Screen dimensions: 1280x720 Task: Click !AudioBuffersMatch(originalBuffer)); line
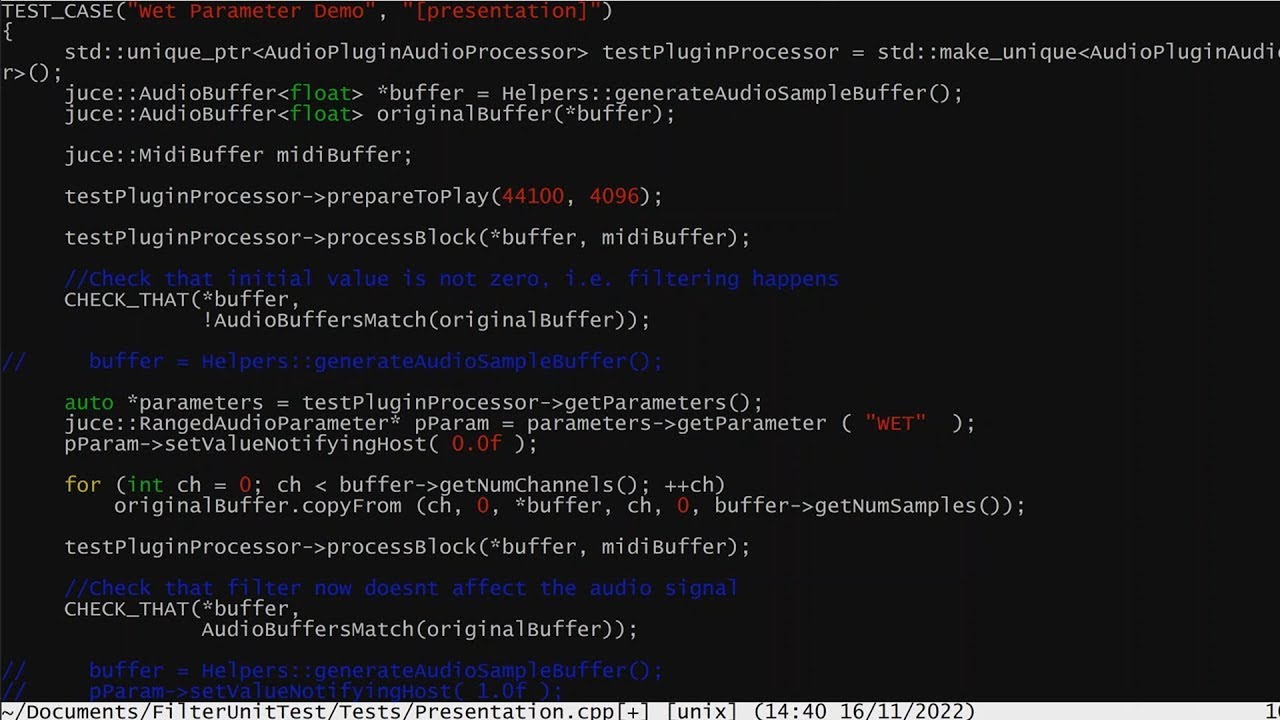point(426,320)
